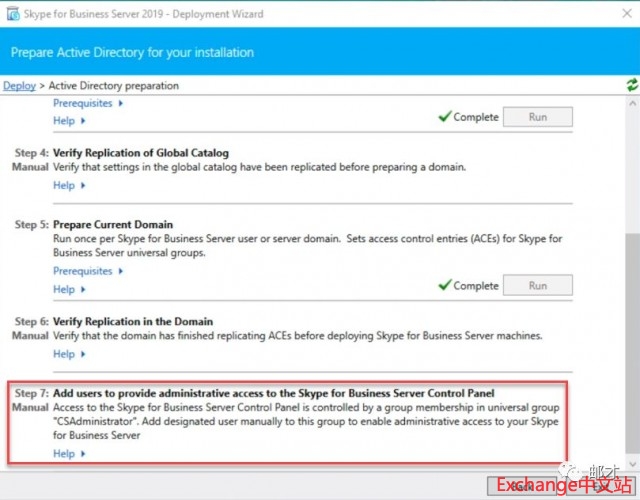
Task: Click the green Complete checkmark in Step 5
Action: (445, 285)
